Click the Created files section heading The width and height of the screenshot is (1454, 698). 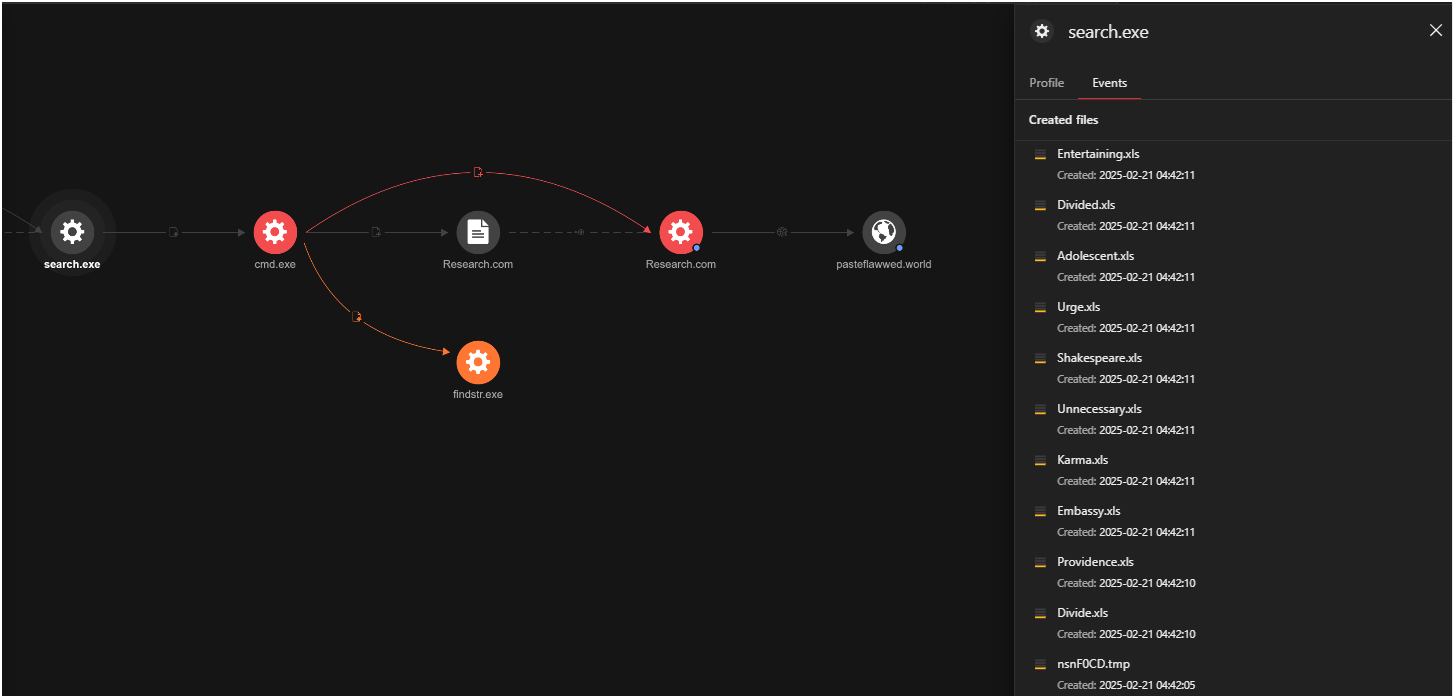coord(1063,120)
